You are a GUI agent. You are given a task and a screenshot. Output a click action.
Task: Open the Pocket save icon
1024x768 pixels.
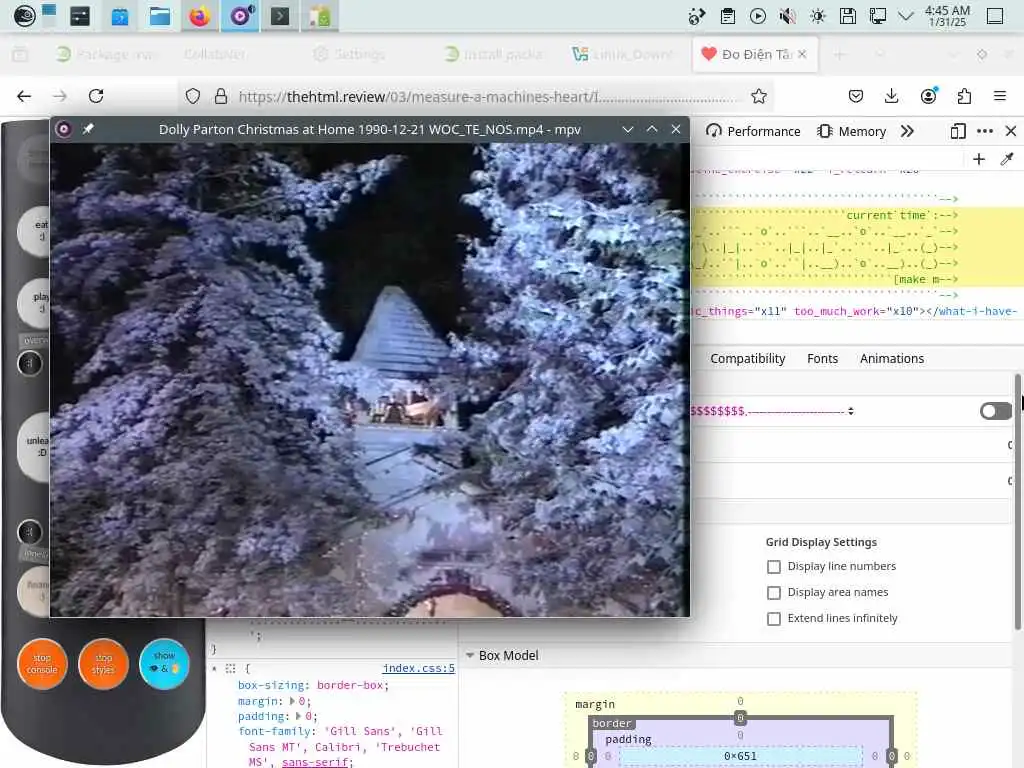coord(856,97)
